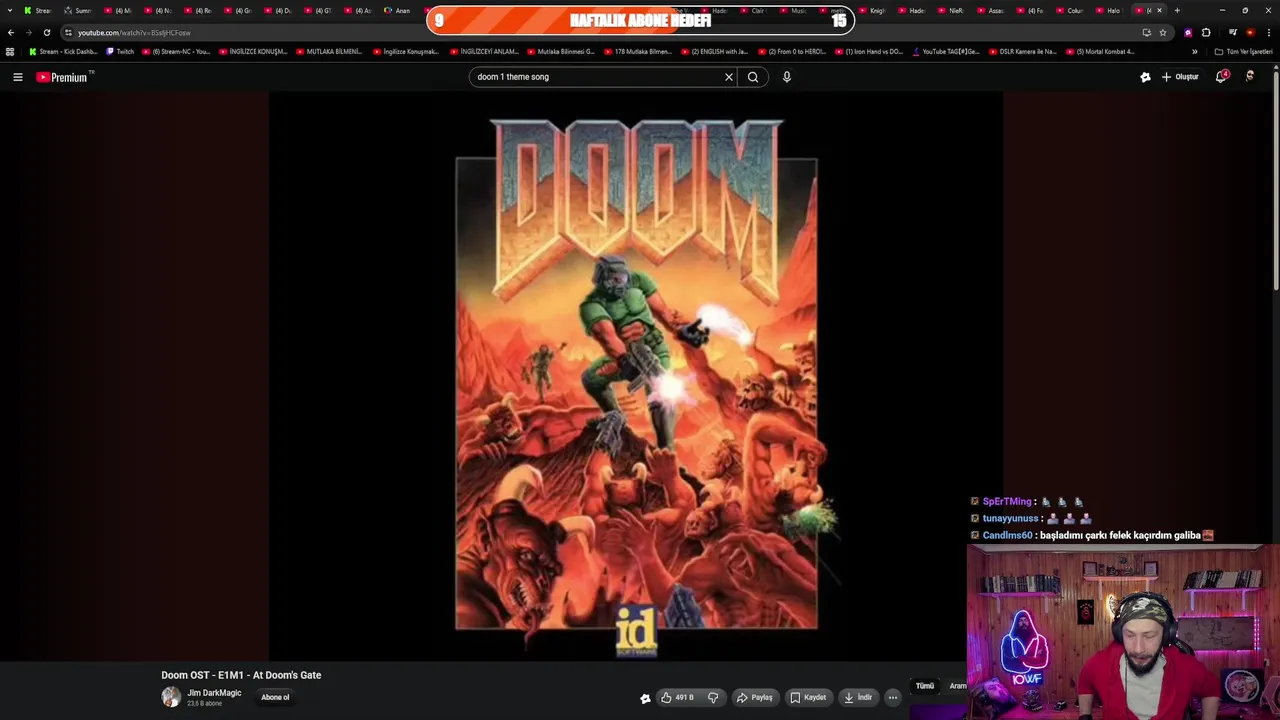Viewport: 1280px width, 720px height.
Task: Open the site info icon in address bar
Action: point(68,32)
